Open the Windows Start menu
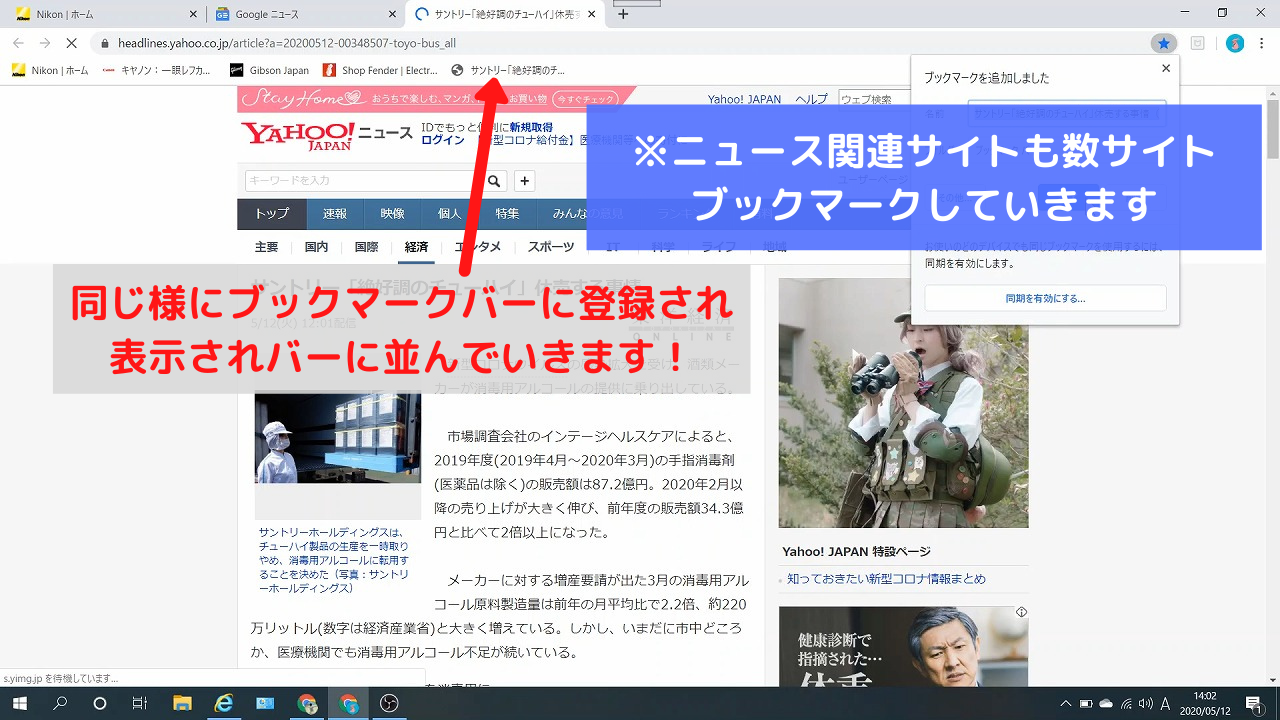The height and width of the screenshot is (720, 1280). point(20,703)
